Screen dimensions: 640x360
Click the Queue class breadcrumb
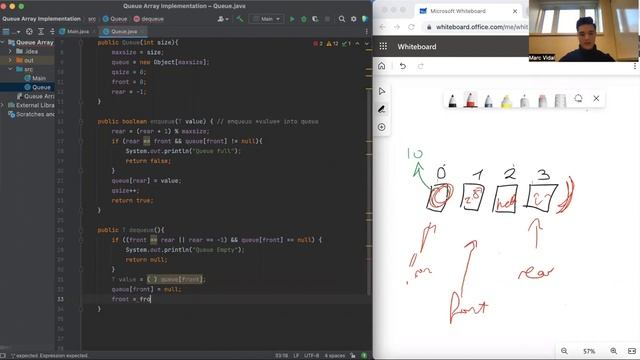pos(115,19)
